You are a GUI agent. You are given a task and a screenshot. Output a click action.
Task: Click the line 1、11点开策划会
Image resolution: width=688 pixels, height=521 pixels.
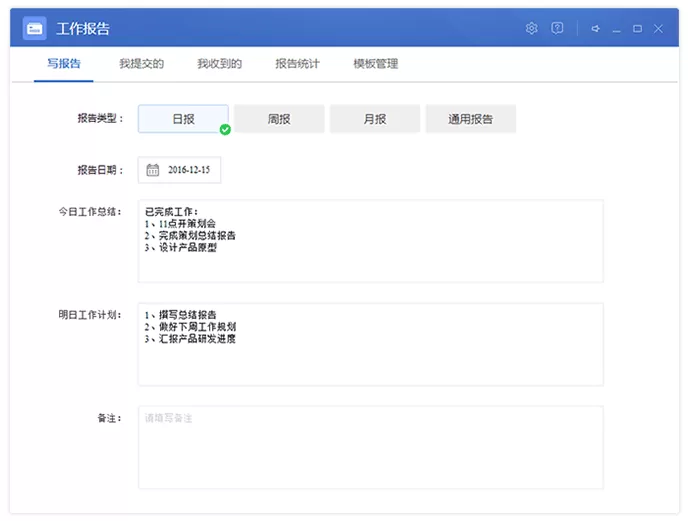point(180,224)
